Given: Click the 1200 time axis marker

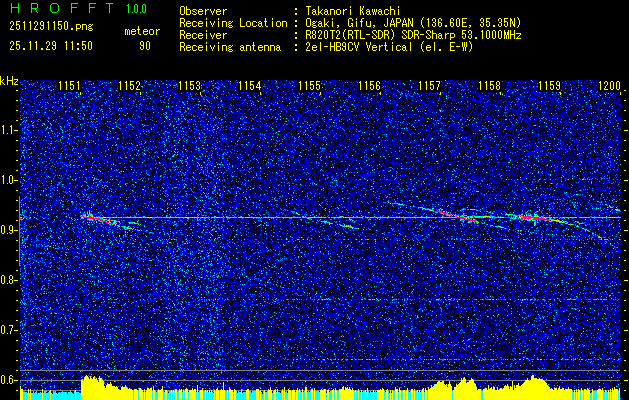Looking at the screenshot, I should point(609,86).
